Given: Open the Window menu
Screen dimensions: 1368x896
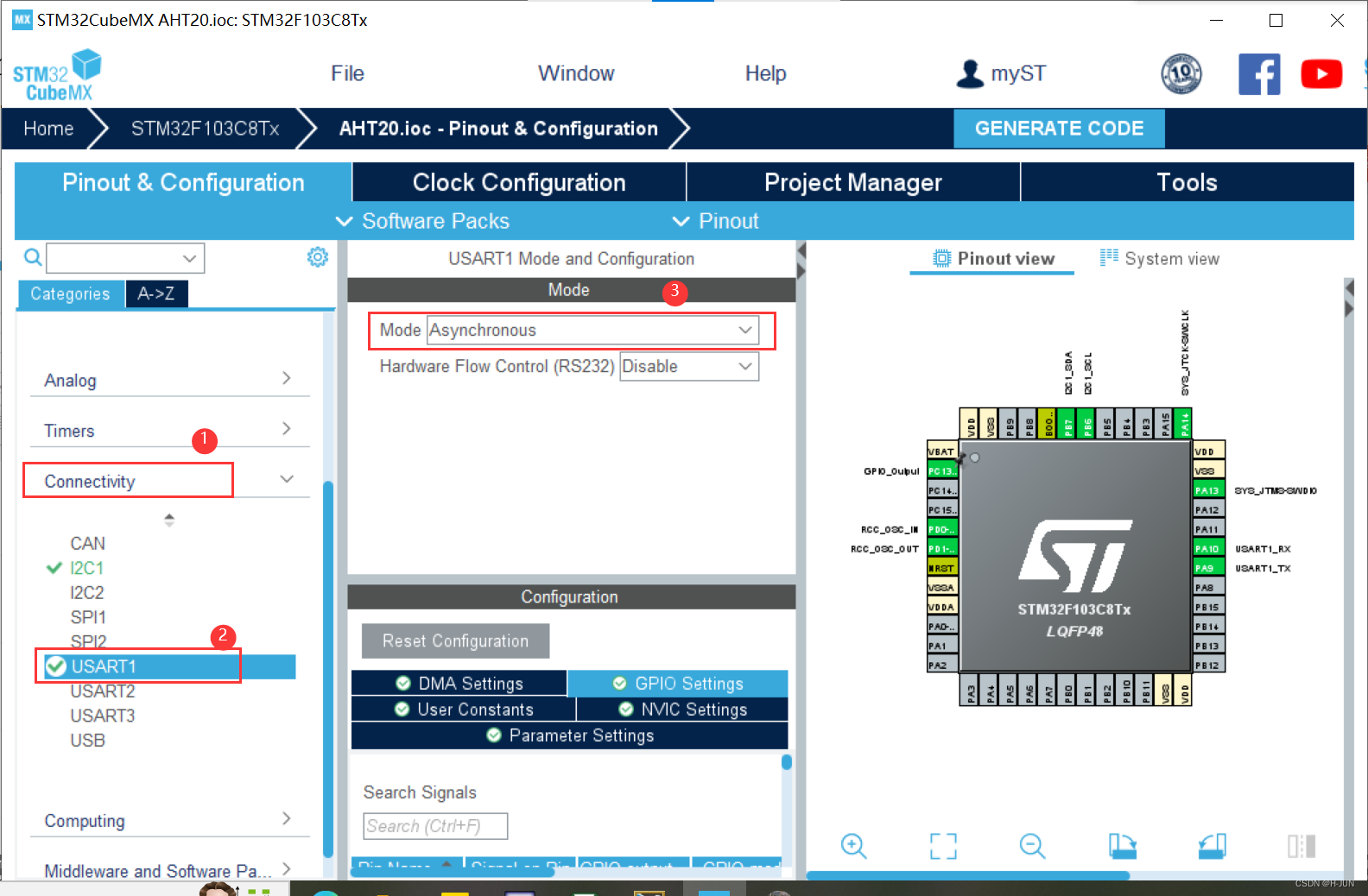Looking at the screenshot, I should point(576,73).
